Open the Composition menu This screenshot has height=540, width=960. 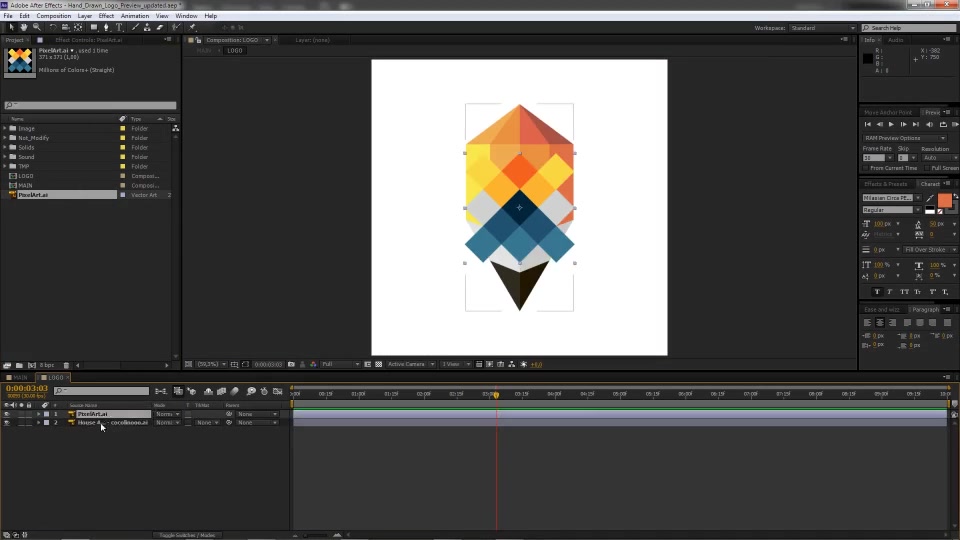click(53, 16)
